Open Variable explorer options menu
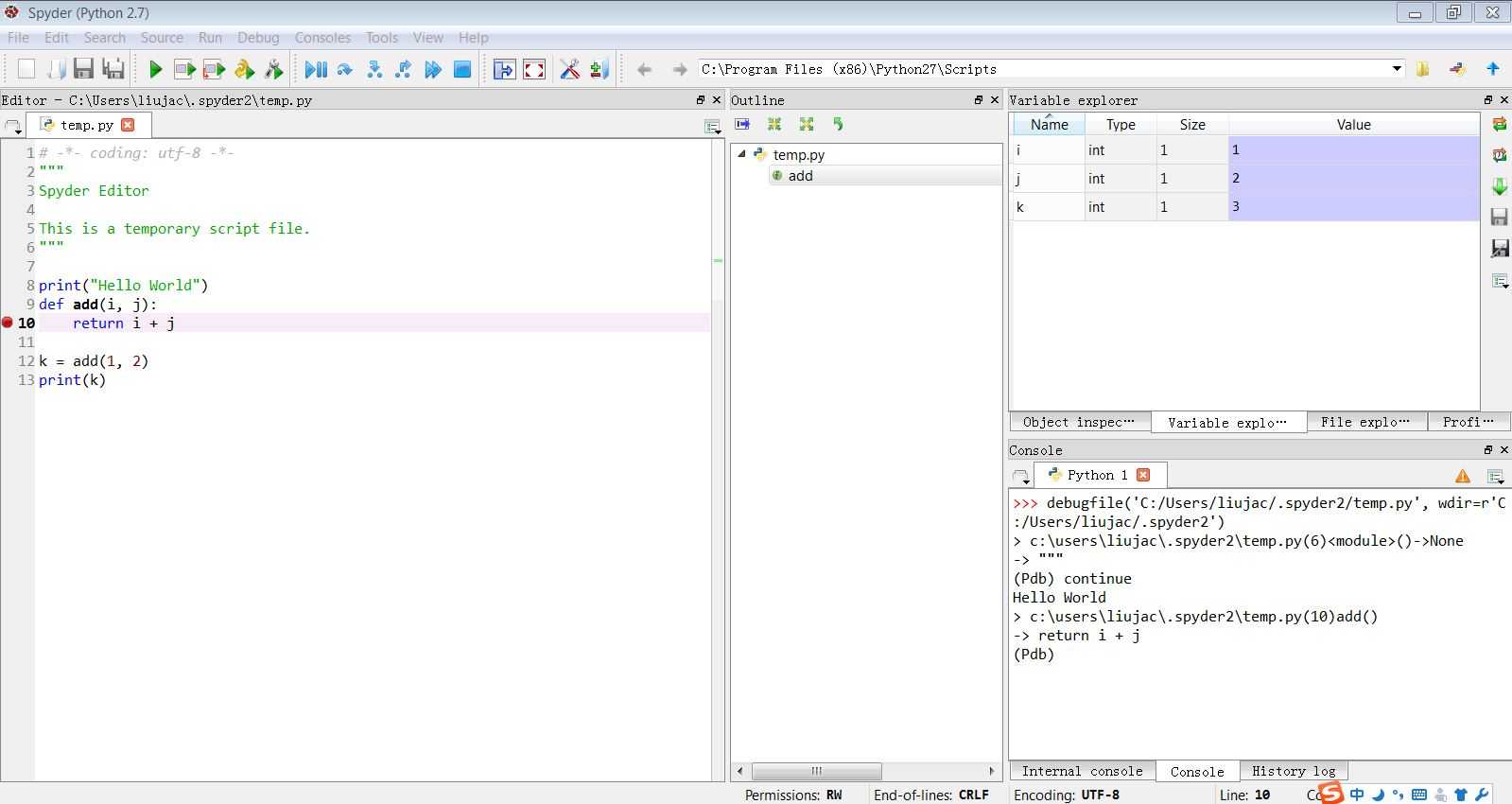1512x804 pixels. click(x=1500, y=281)
